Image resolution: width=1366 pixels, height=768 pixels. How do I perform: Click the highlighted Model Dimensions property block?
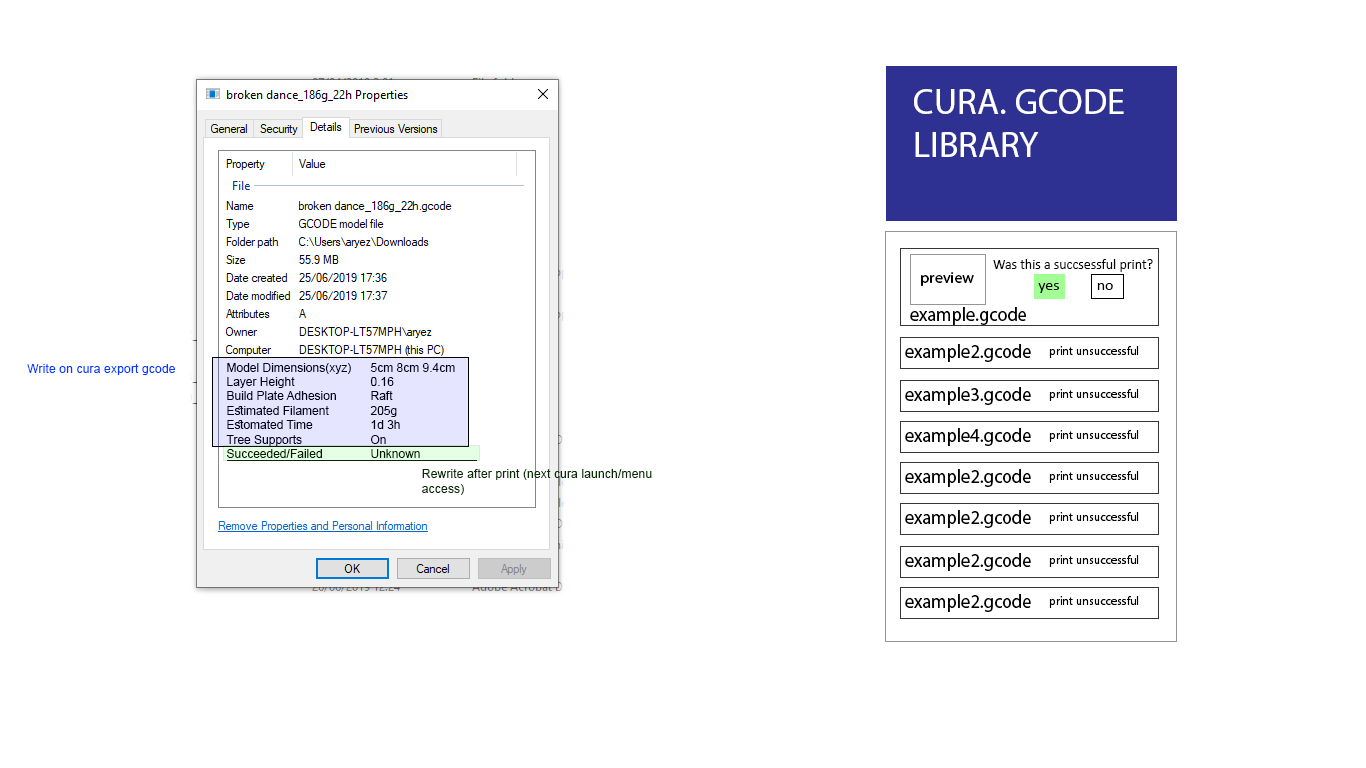[340, 401]
